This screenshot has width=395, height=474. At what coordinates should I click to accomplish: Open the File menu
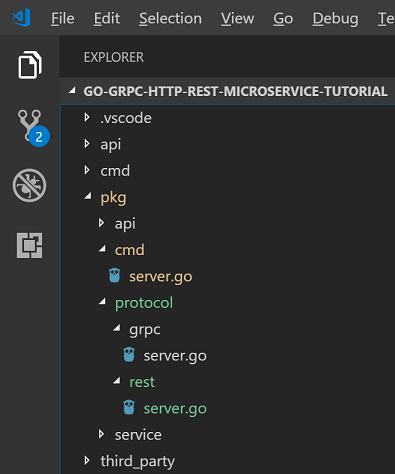[x=63, y=18]
